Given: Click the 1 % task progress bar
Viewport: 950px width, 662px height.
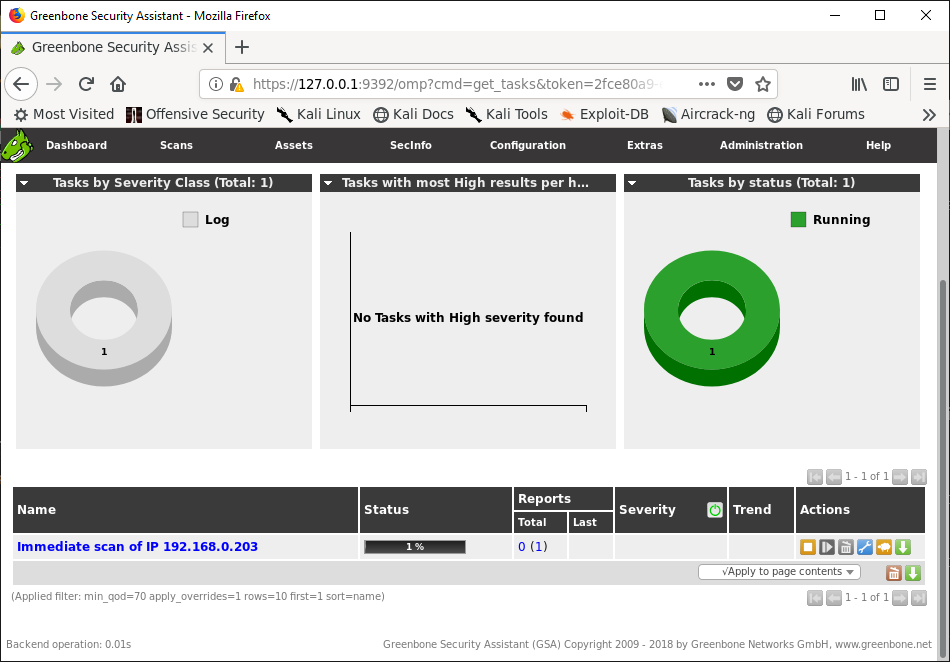Looking at the screenshot, I should (415, 547).
